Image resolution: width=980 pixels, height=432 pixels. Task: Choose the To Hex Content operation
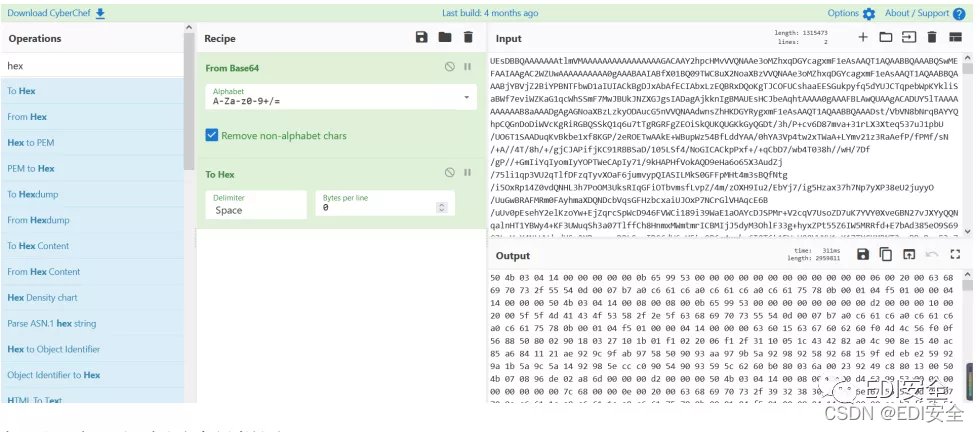[x=92, y=246]
